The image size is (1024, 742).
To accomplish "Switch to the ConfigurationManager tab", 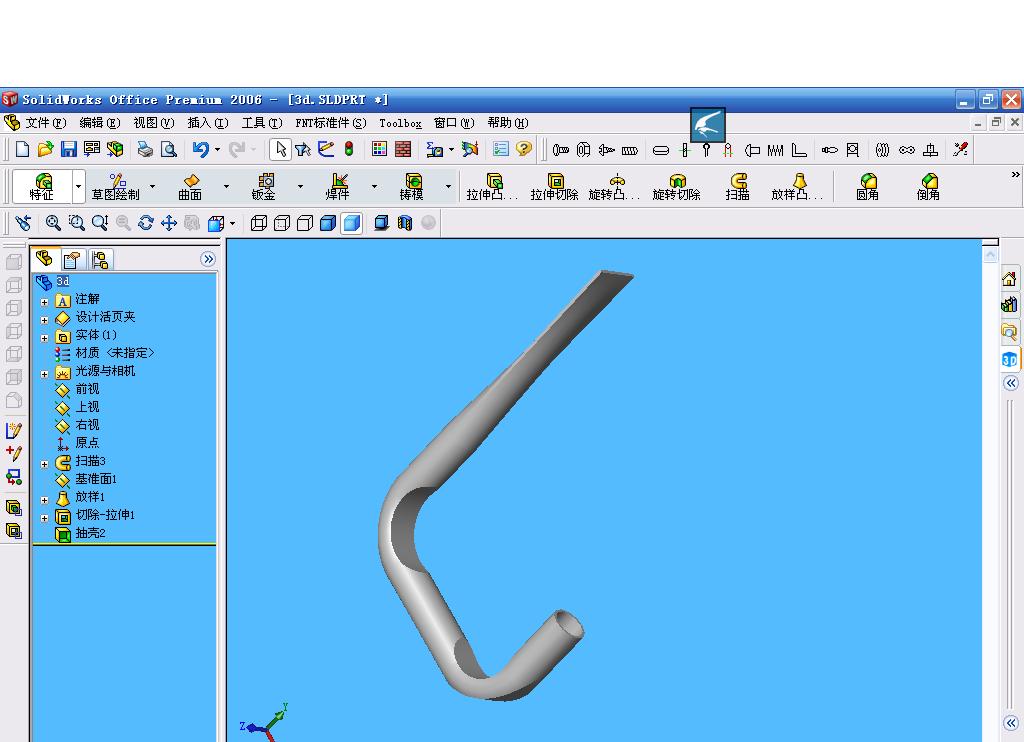I will click(x=100, y=260).
